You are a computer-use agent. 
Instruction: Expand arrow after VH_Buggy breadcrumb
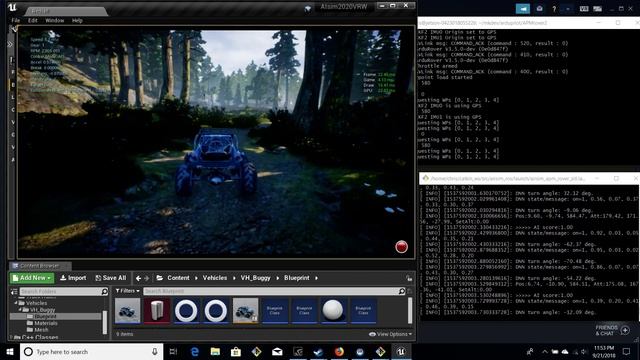point(278,278)
